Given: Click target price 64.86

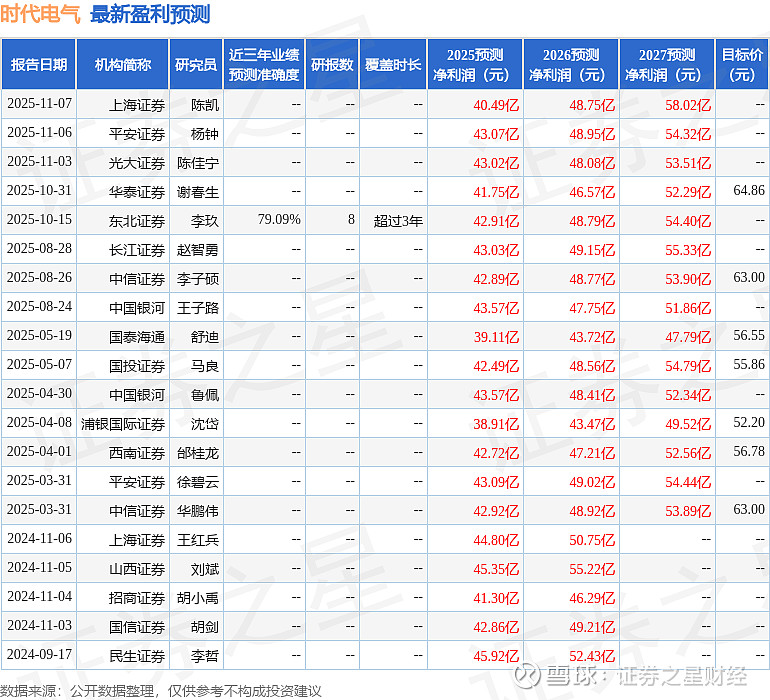Looking at the screenshot, I should pyautogui.click(x=749, y=190).
